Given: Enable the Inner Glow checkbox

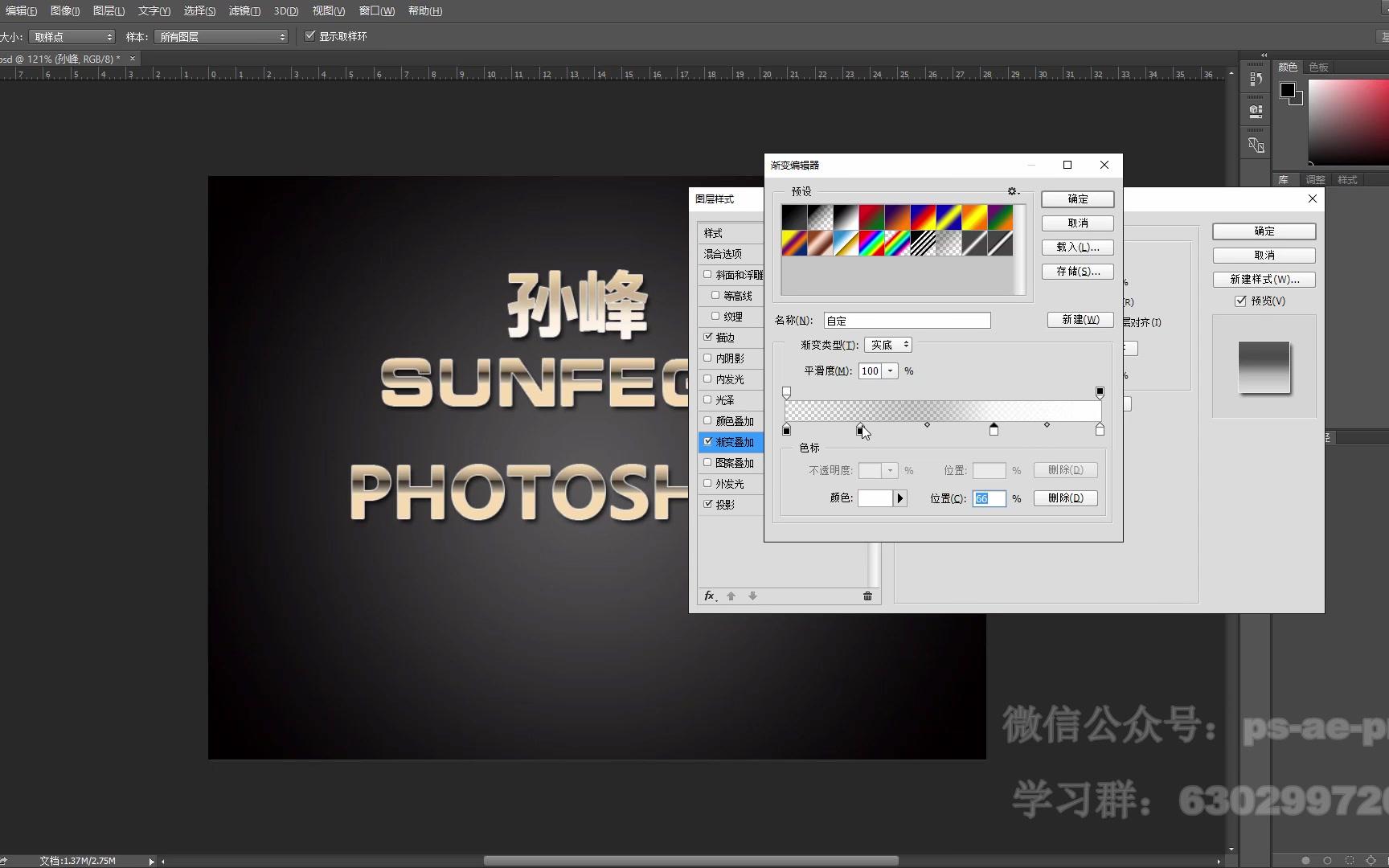Looking at the screenshot, I should [x=707, y=379].
